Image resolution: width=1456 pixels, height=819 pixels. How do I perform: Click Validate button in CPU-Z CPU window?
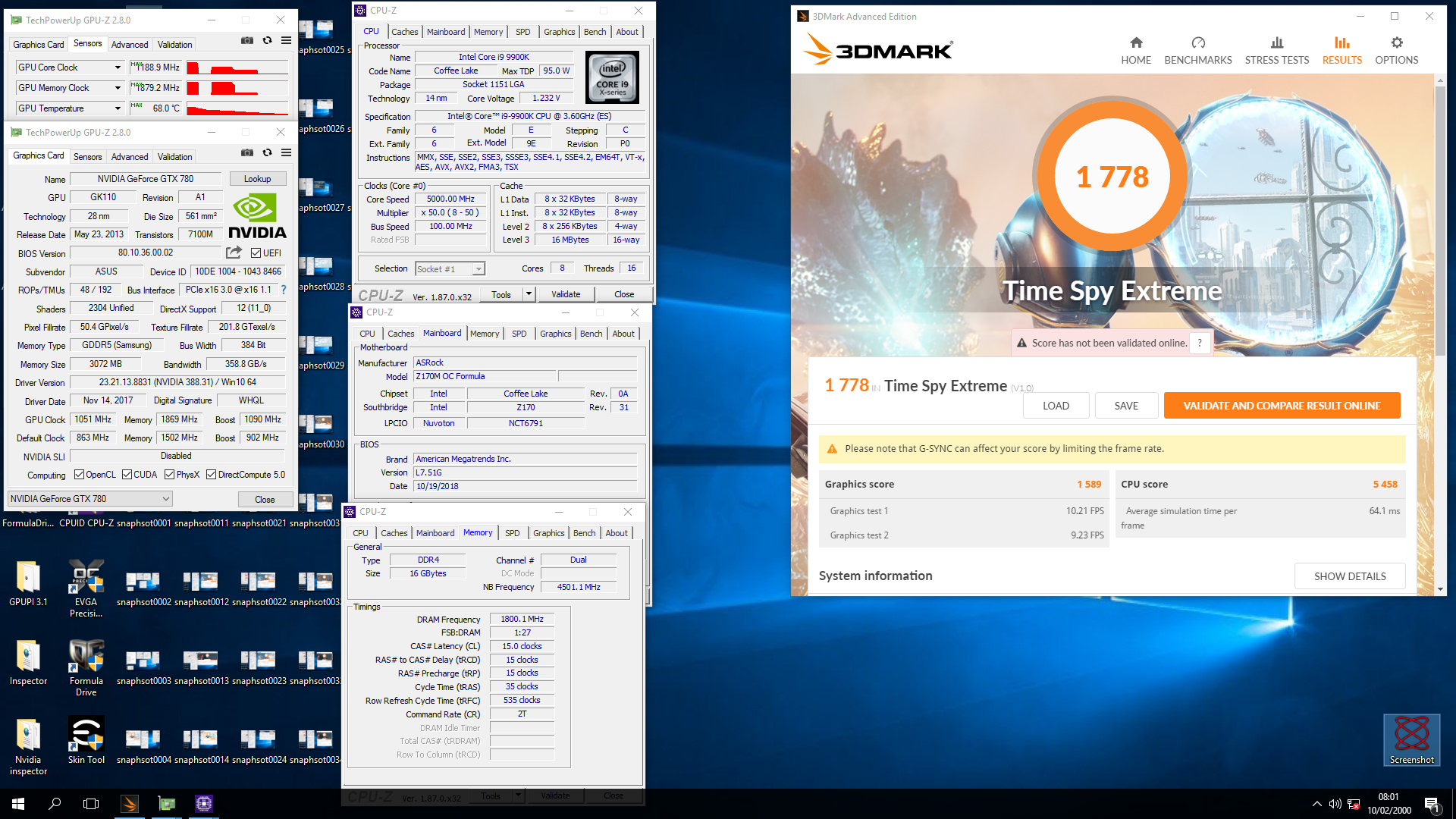[x=566, y=294]
